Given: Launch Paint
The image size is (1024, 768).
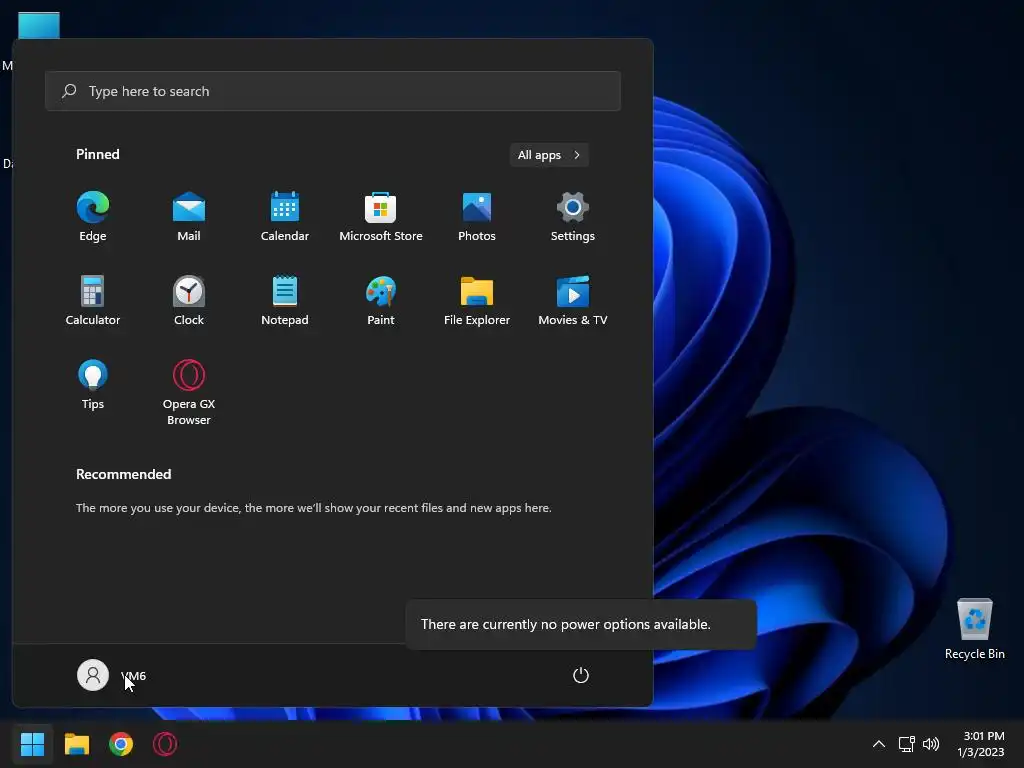Looking at the screenshot, I should tap(381, 300).
